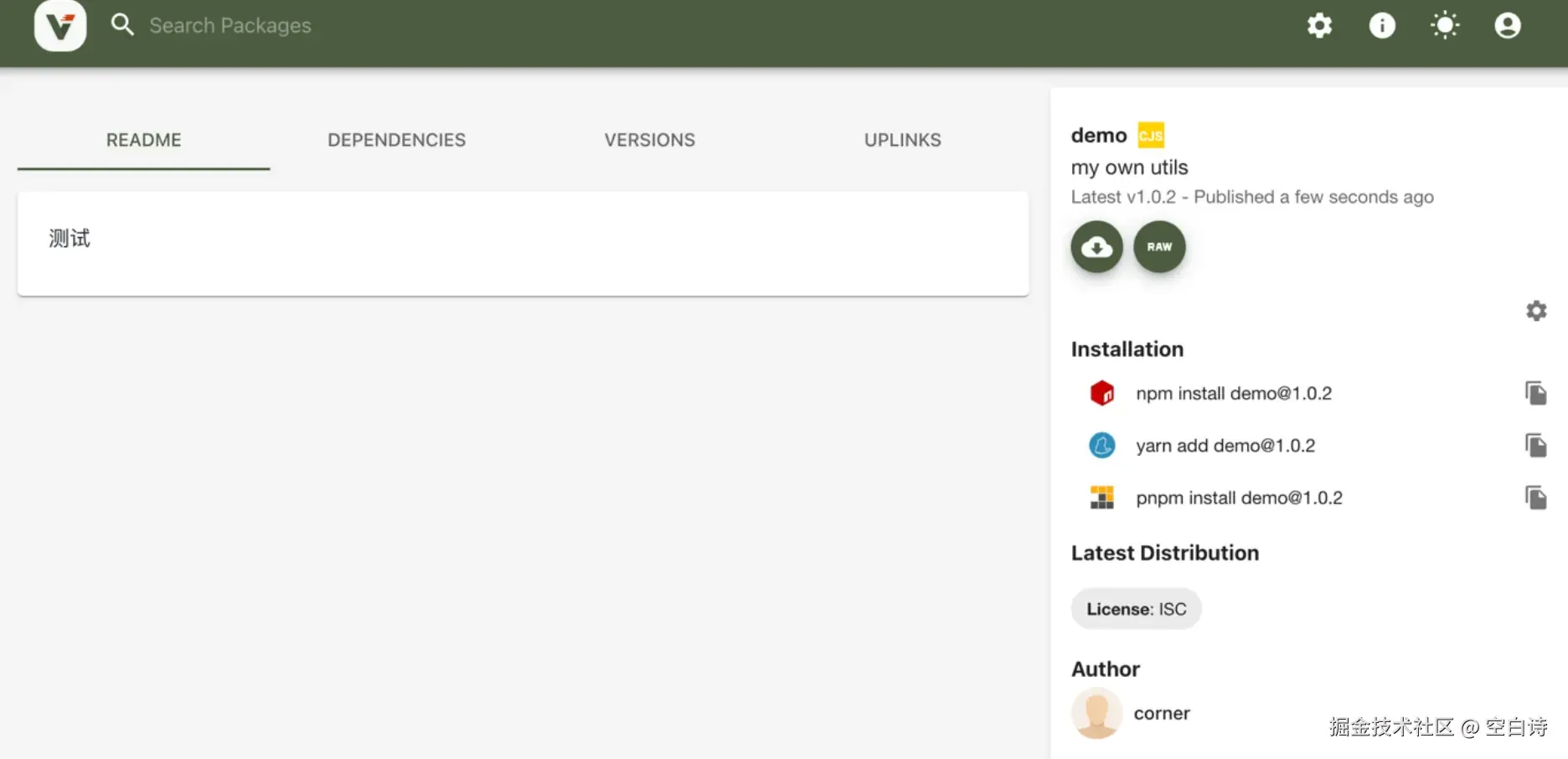Open installation settings gear in sidebar
The image size is (1568, 759).
coord(1536,311)
